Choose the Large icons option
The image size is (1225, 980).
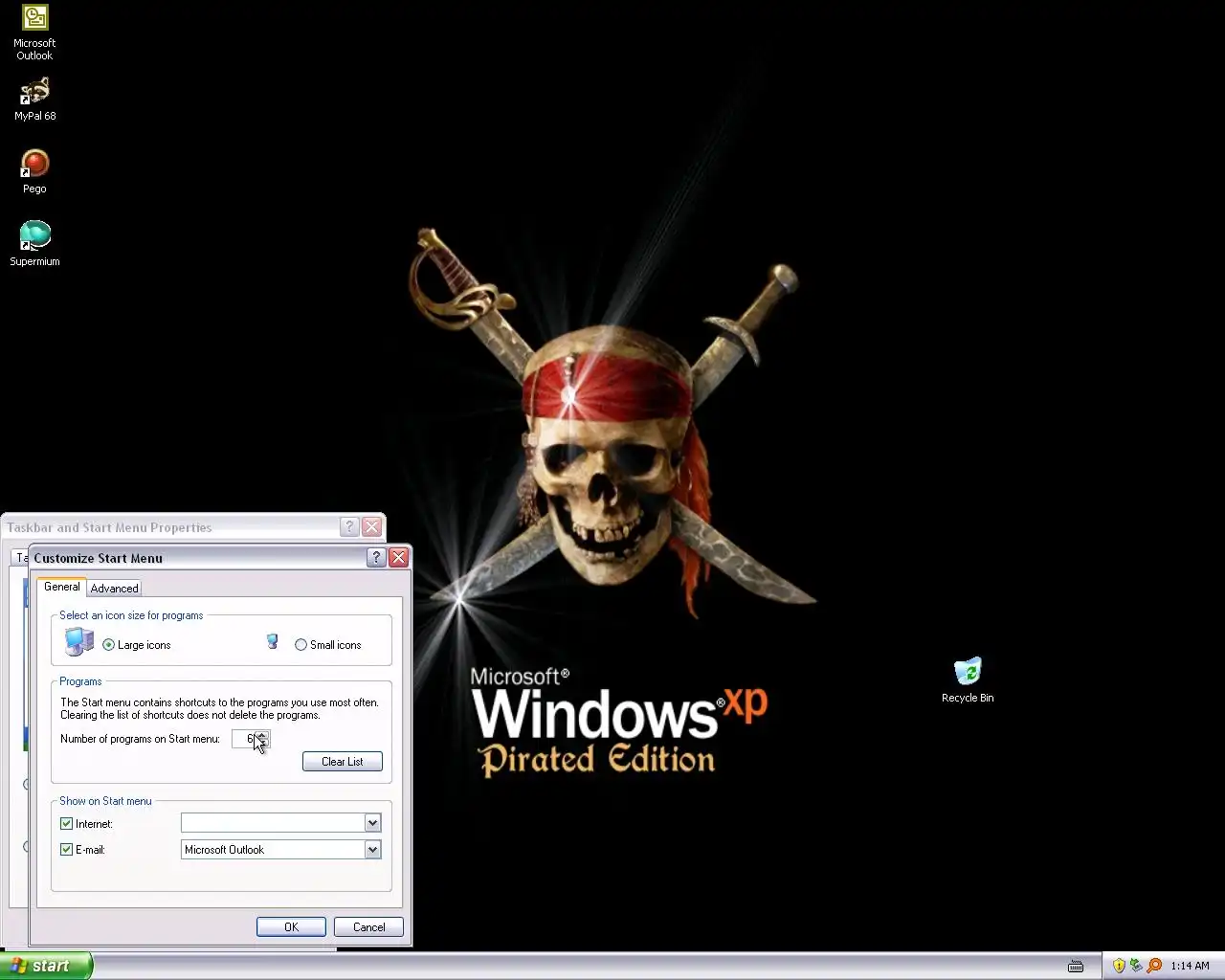click(x=136, y=645)
